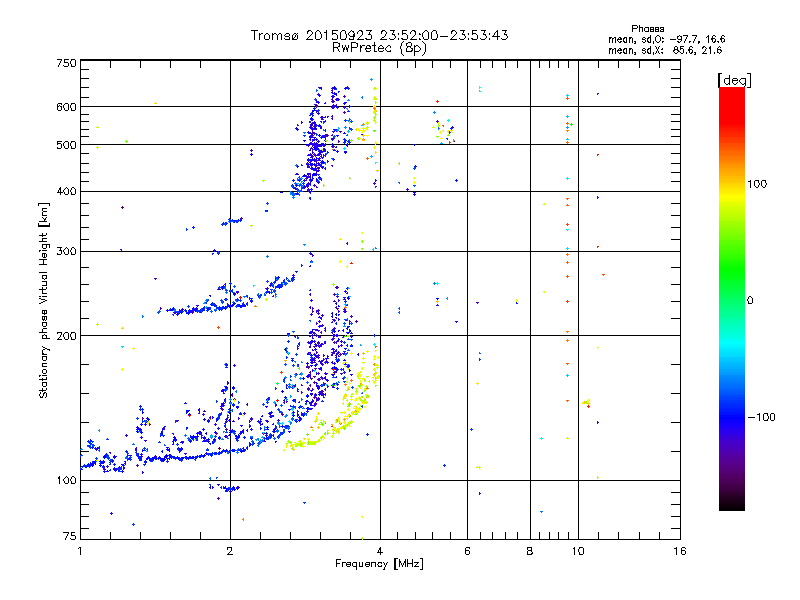Click the 'mean, sd,X: 85.6, 21.6' line
This screenshot has height=600, width=800.
665,51
